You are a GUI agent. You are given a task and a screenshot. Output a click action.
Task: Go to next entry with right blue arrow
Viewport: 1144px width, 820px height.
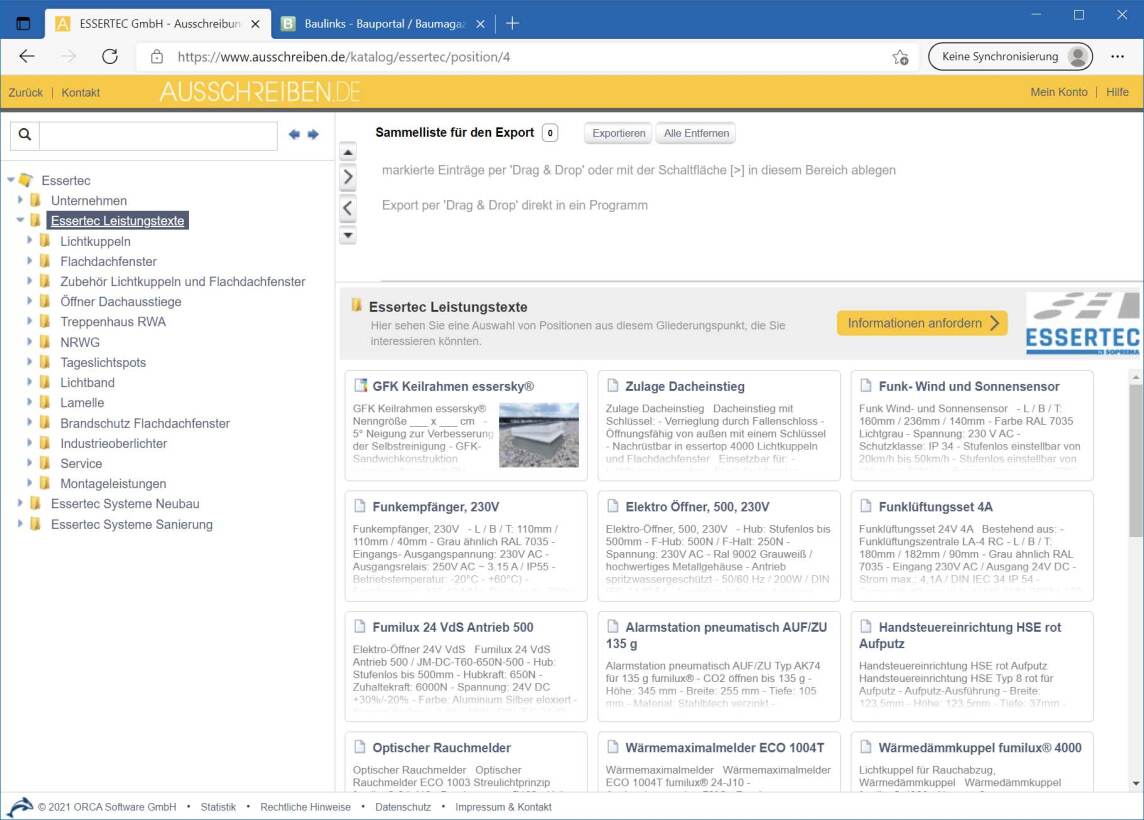coord(313,134)
